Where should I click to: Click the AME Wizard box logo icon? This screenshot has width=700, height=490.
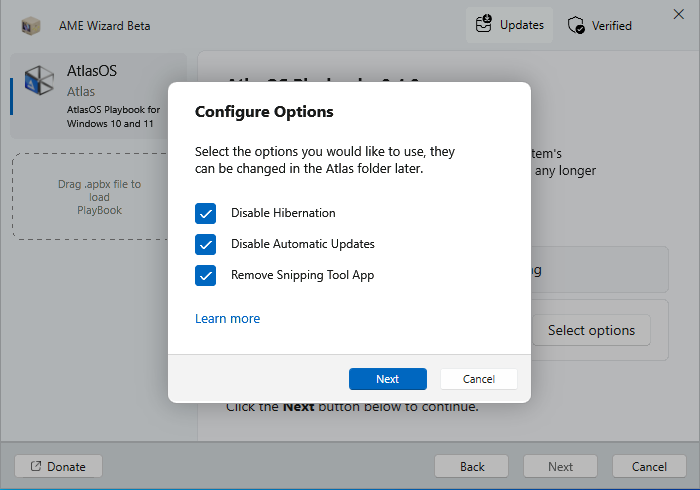click(x=32, y=25)
